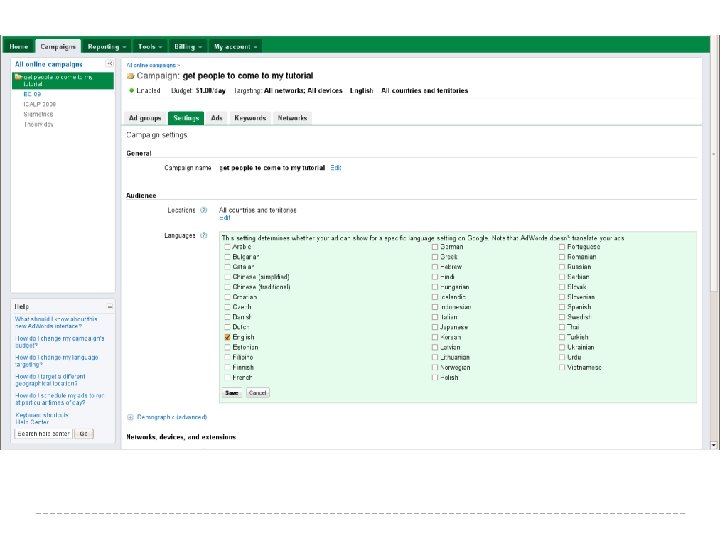
Task: Open the Tools dropdown menu
Action: coord(150,46)
